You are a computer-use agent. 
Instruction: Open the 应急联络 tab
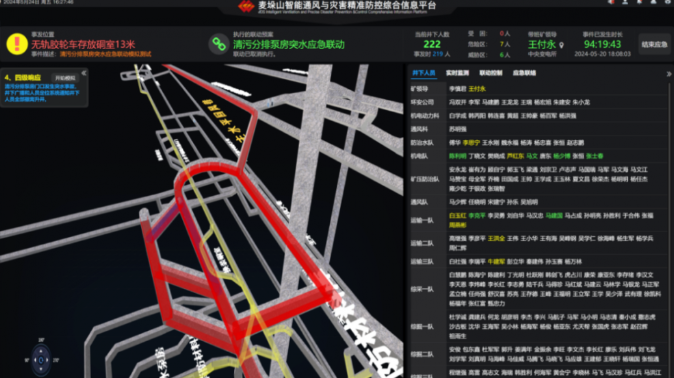pos(524,73)
